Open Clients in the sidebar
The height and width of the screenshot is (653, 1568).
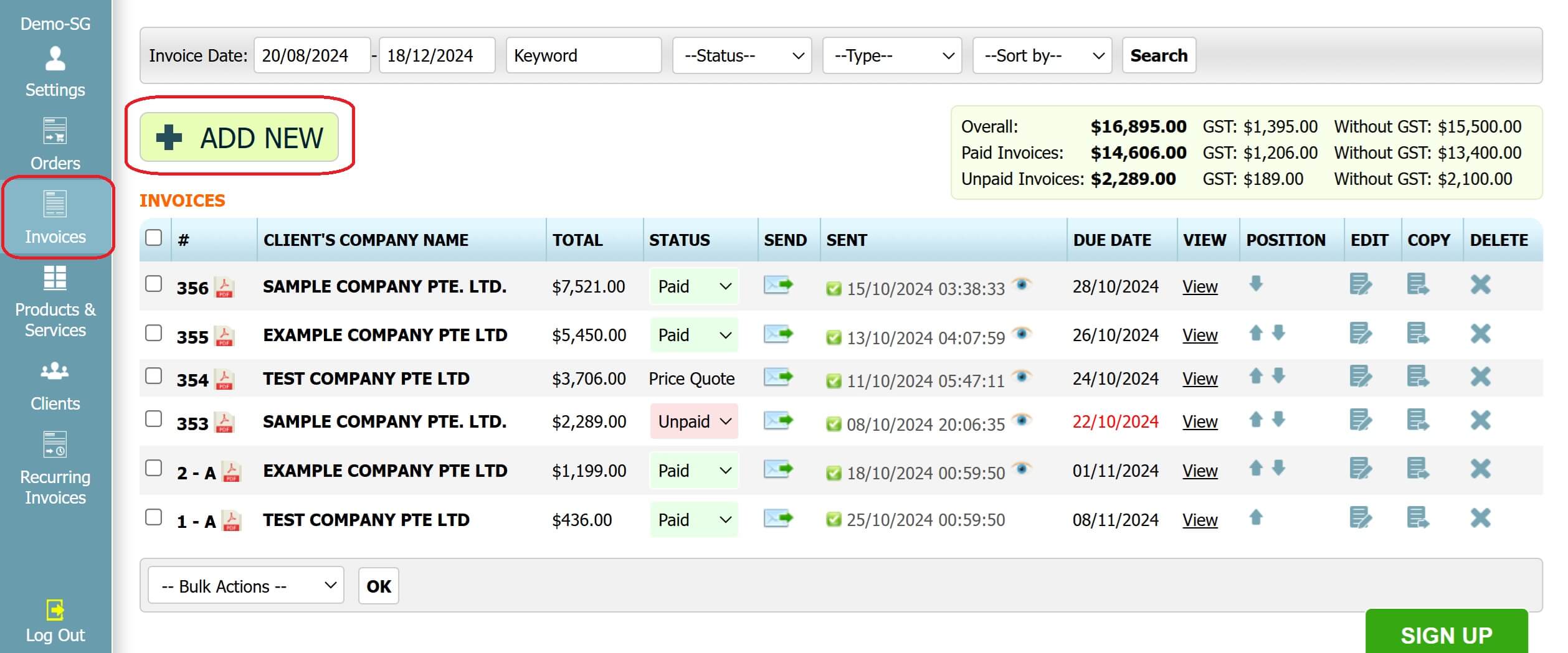tap(55, 386)
